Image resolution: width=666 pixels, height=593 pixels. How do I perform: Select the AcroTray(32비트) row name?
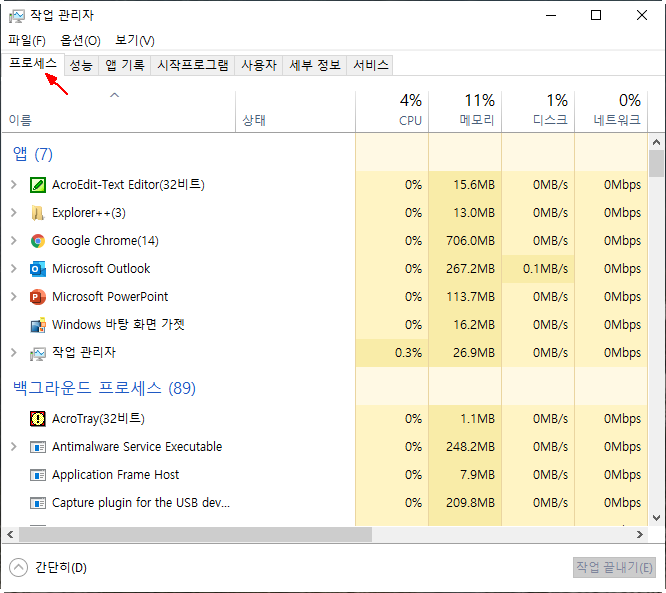coord(98,419)
